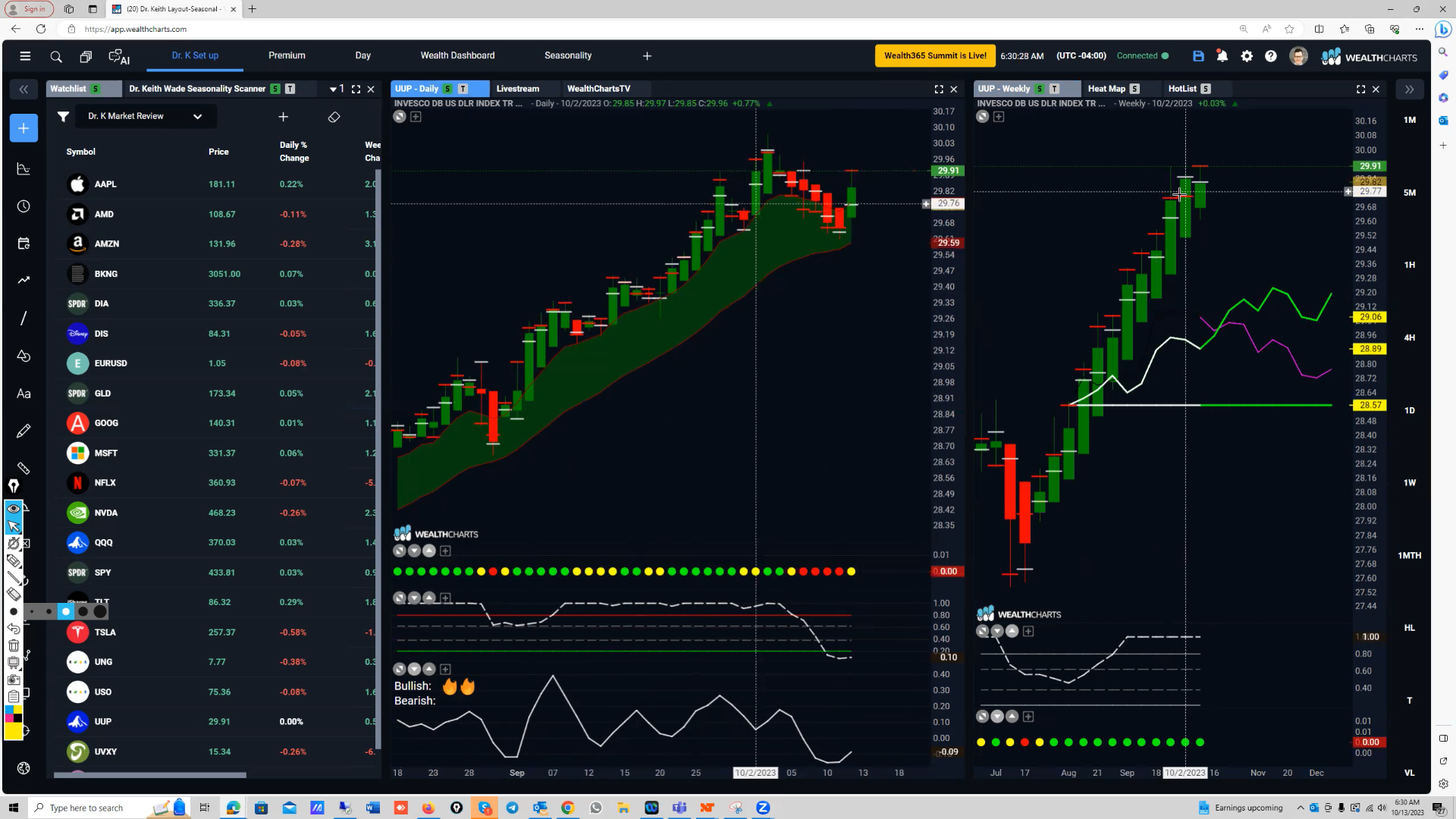Select the pencil drawing tool
1456x819 pixels.
coord(24,431)
